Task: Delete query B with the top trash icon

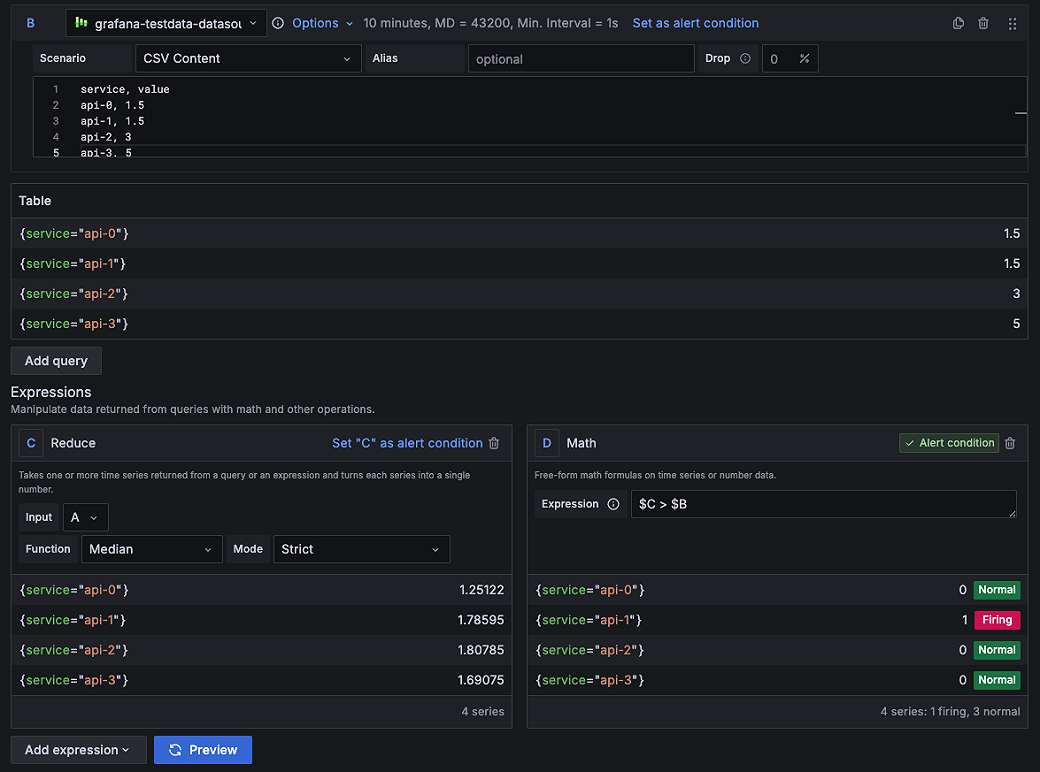Action: click(983, 22)
